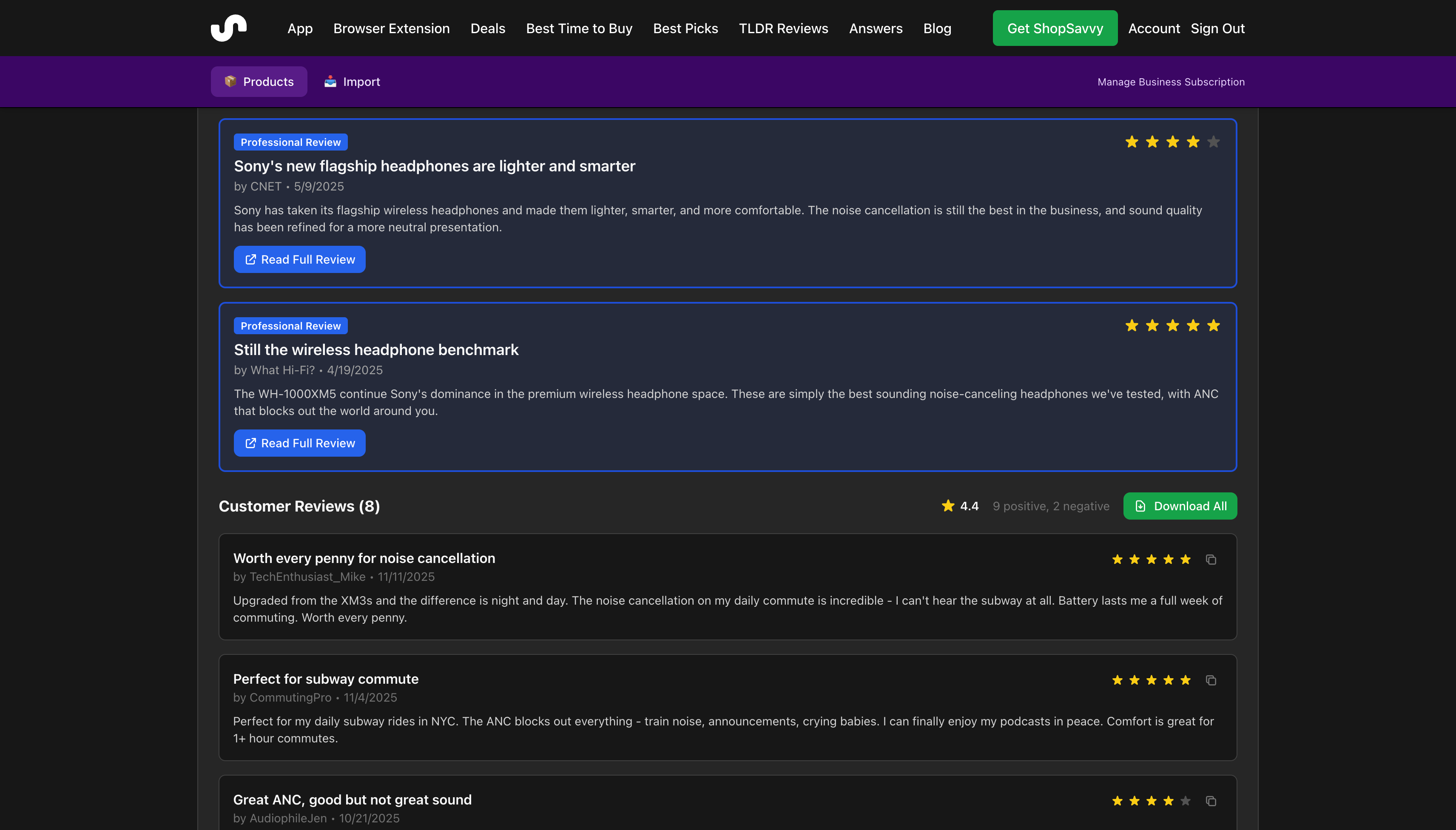1456x830 pixels.
Task: Download all customer reviews
Action: pos(1180,506)
